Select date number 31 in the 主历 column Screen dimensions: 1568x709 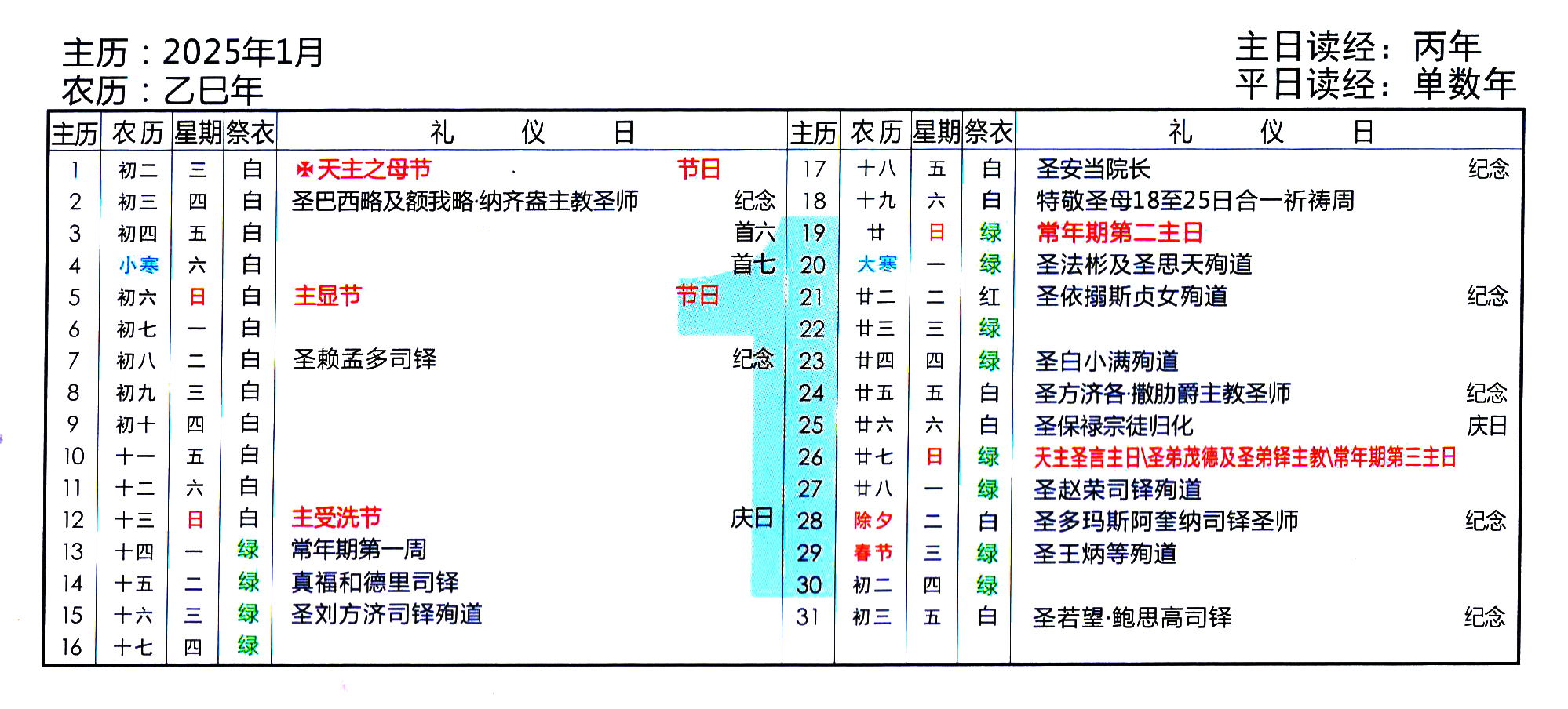point(808,617)
